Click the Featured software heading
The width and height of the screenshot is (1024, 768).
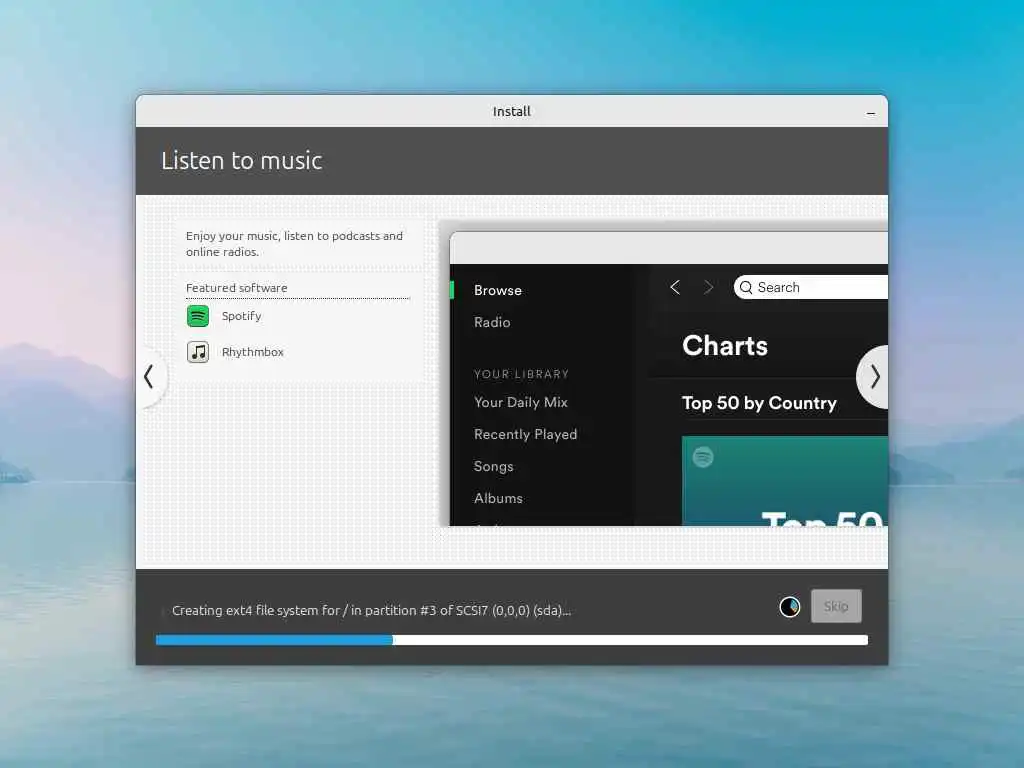click(x=236, y=288)
